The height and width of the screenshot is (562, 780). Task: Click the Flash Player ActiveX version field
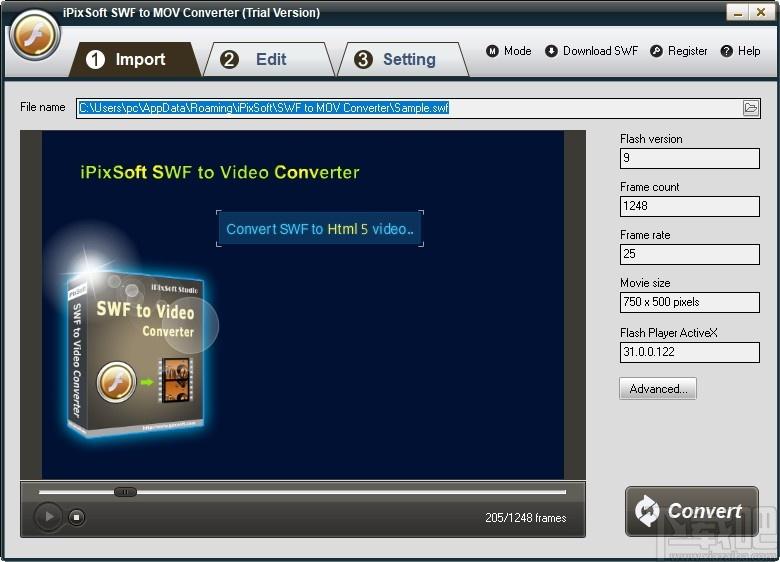pos(689,352)
